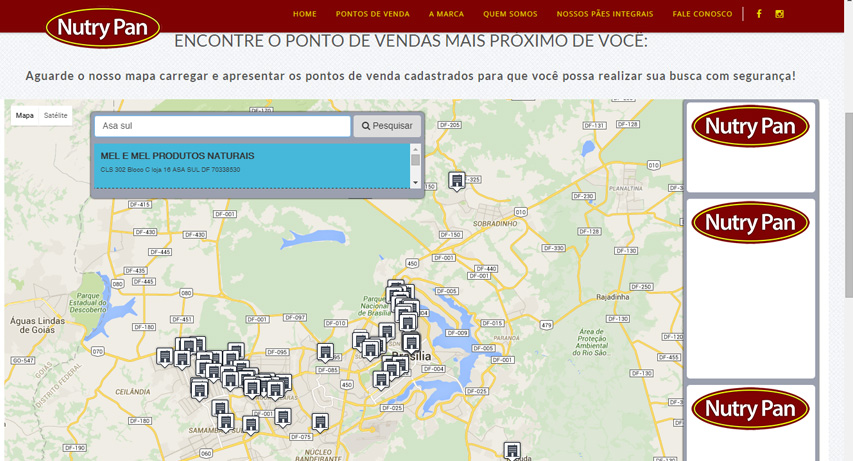The width and height of the screenshot is (853, 461).
Task: Switch map to Mapa view
Action: click(25, 116)
